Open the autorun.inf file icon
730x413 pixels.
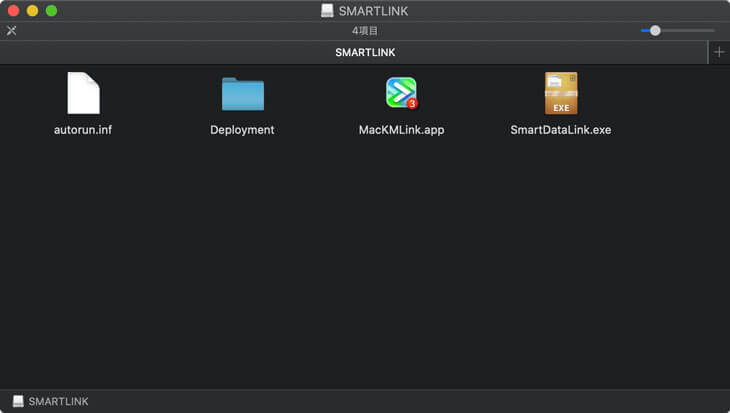tap(83, 93)
